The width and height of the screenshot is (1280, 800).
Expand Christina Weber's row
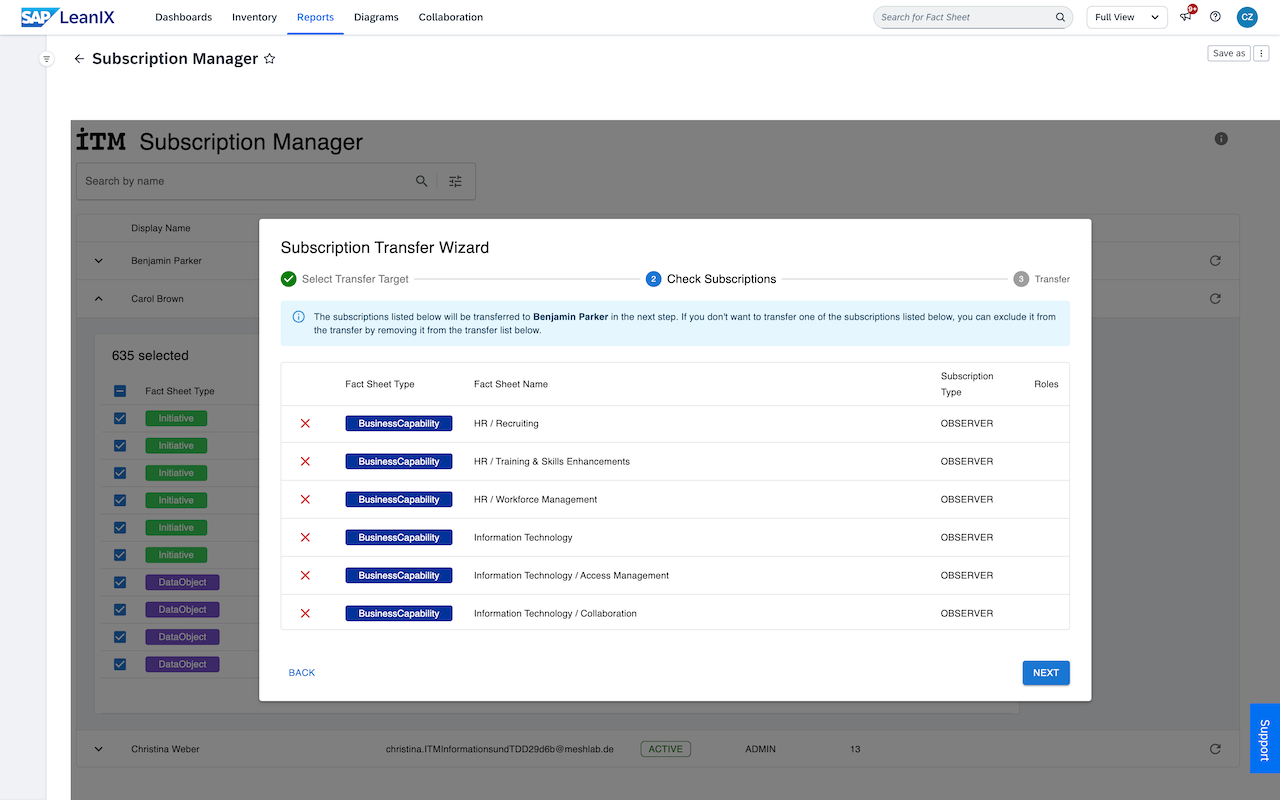pyautogui.click(x=98, y=749)
